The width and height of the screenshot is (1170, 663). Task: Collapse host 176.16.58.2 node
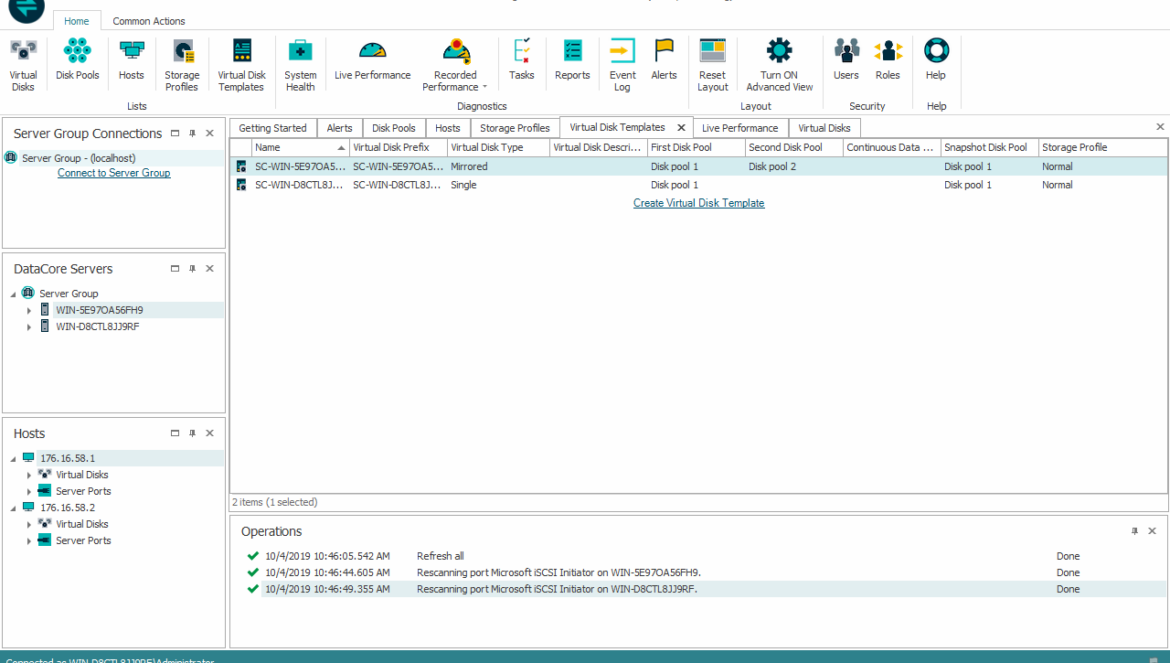point(13,508)
